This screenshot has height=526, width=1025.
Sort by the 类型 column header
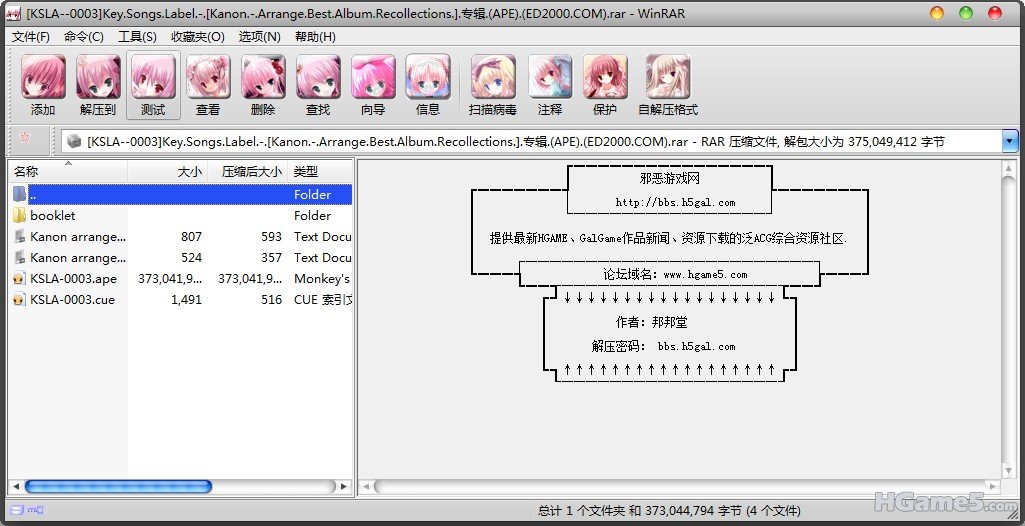pos(320,171)
